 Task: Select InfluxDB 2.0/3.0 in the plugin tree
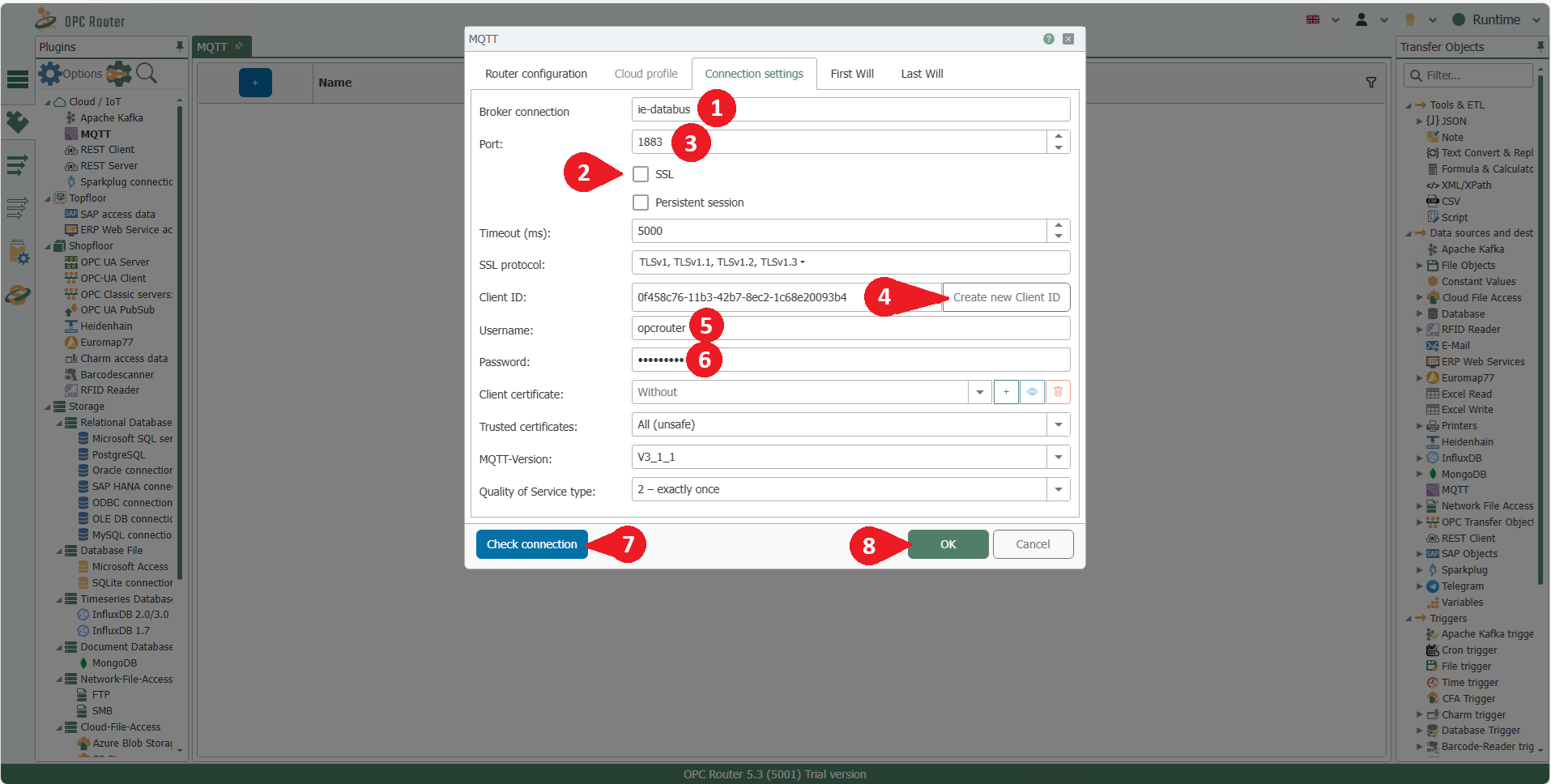pyautogui.click(x=130, y=614)
